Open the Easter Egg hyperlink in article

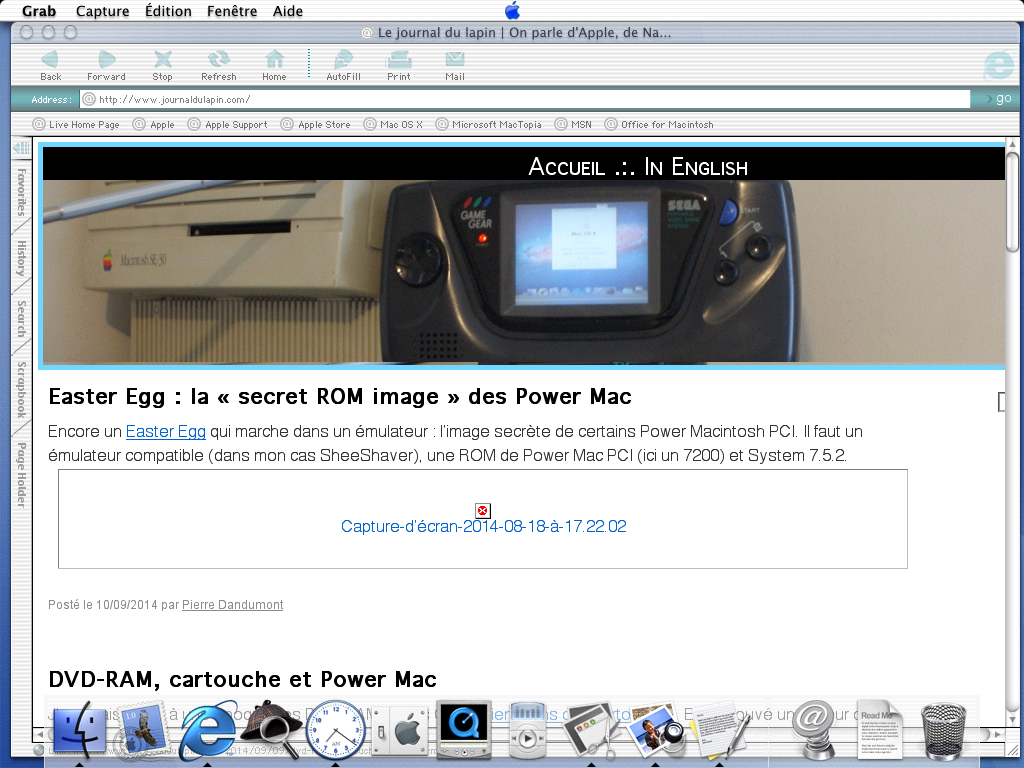tap(166, 432)
